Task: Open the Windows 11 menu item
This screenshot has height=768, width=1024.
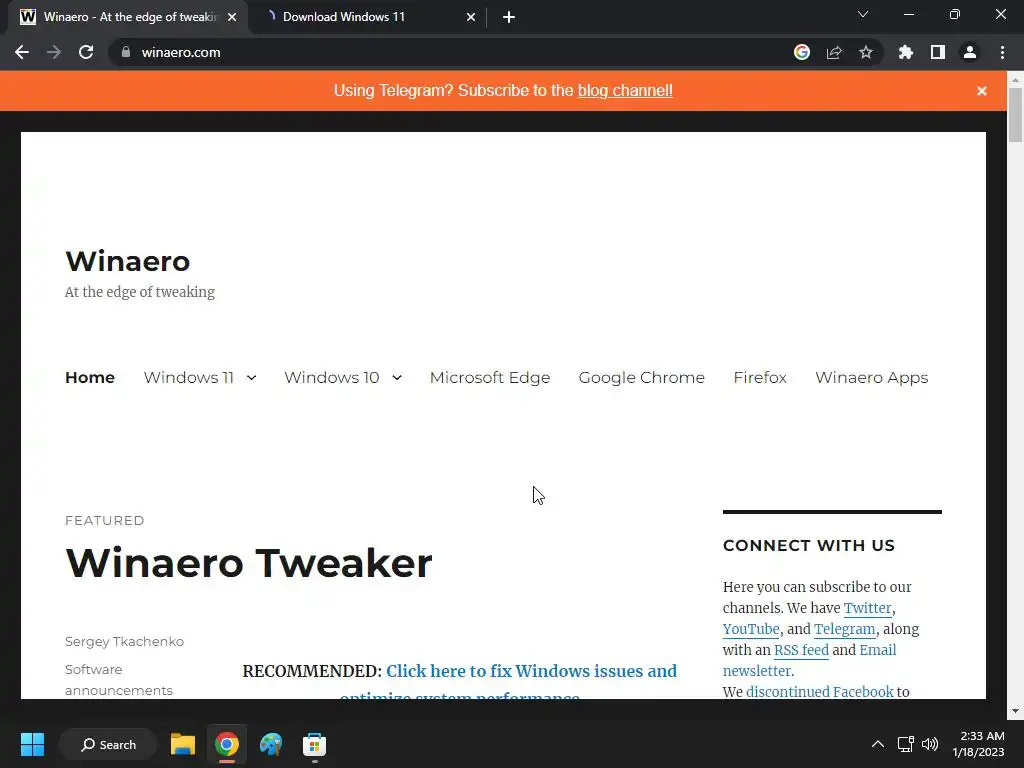Action: [189, 377]
